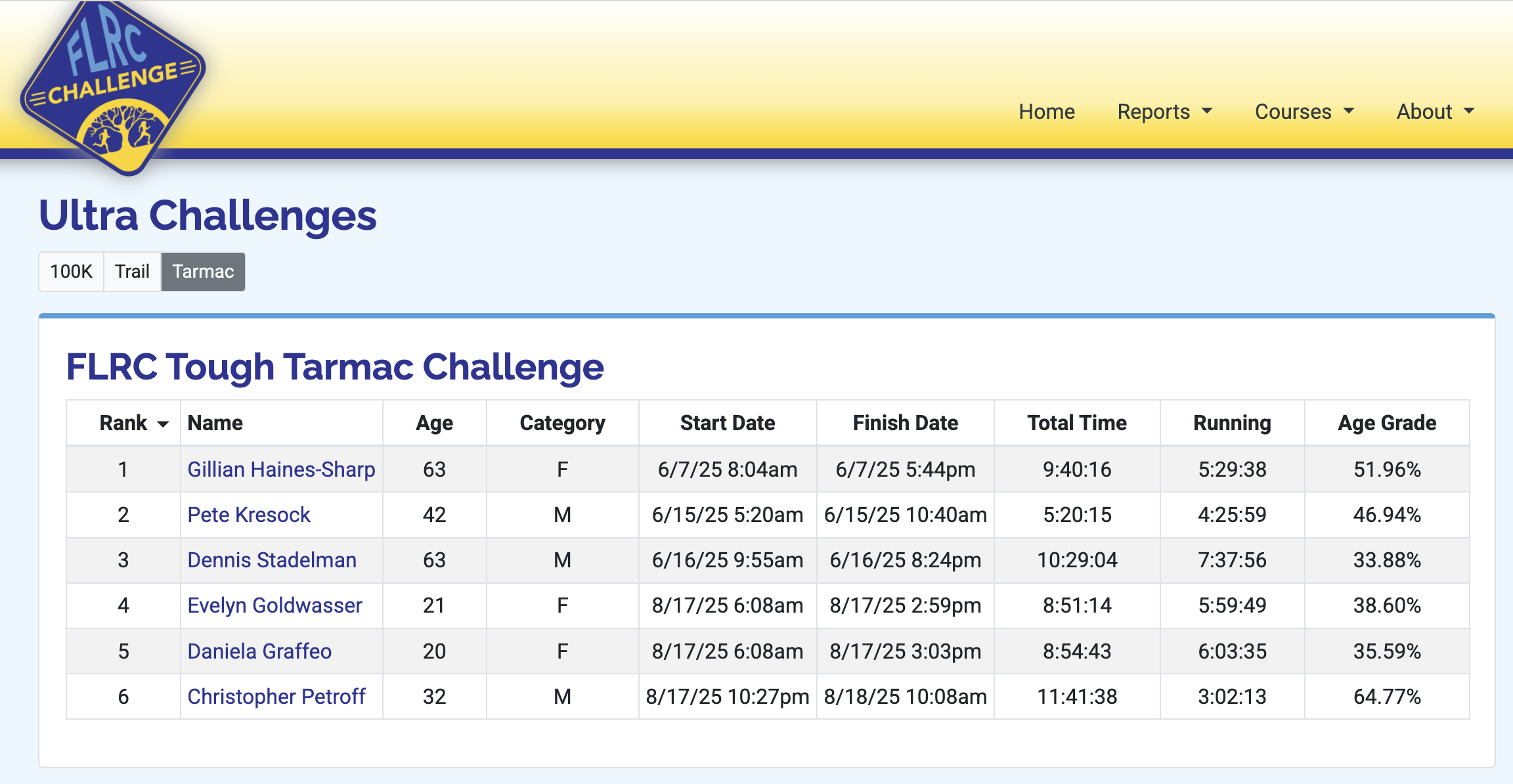
Task: Click the Dennis Stadelman name link
Action: coord(272,560)
